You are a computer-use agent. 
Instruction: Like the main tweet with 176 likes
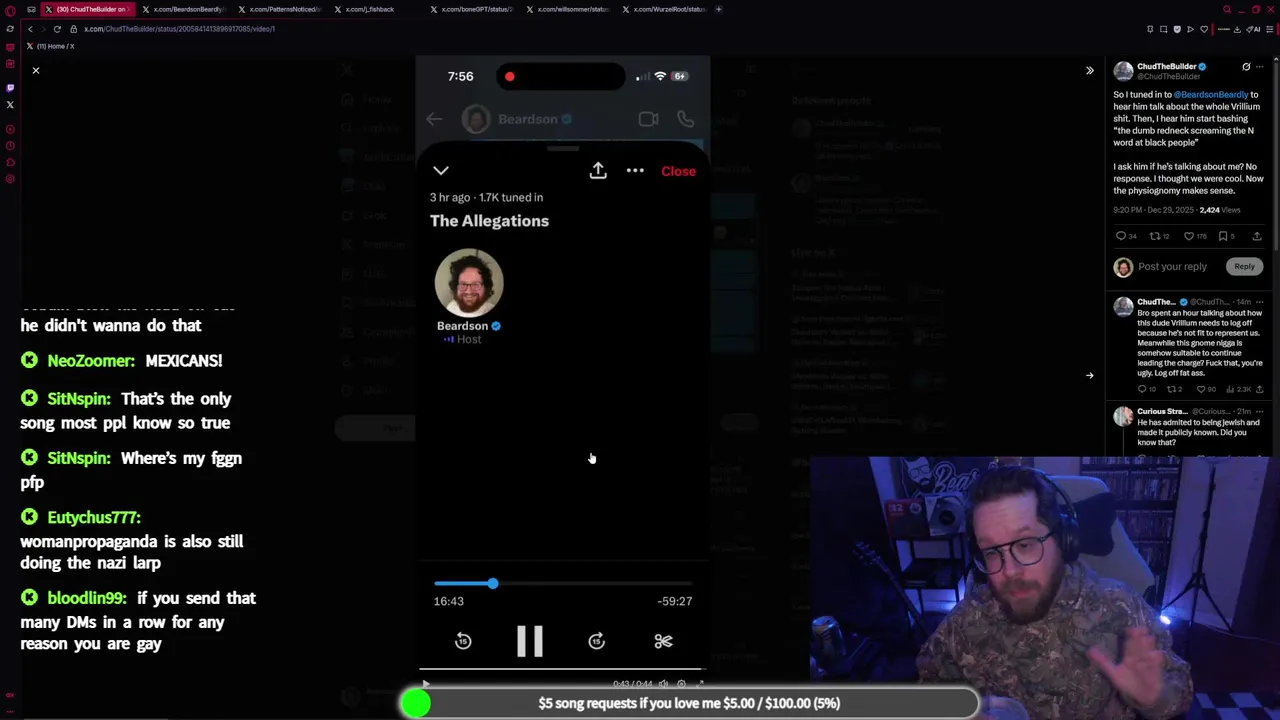1195,236
